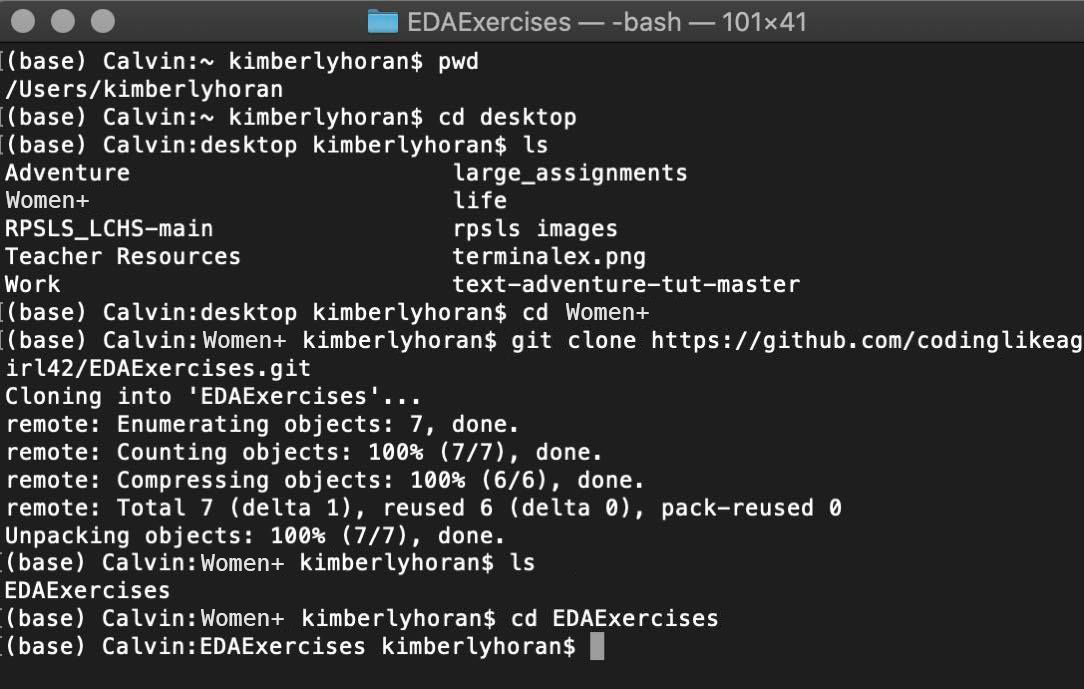Click the terminal cursor block at the prompt
The height and width of the screenshot is (689, 1084).
[x=597, y=647]
